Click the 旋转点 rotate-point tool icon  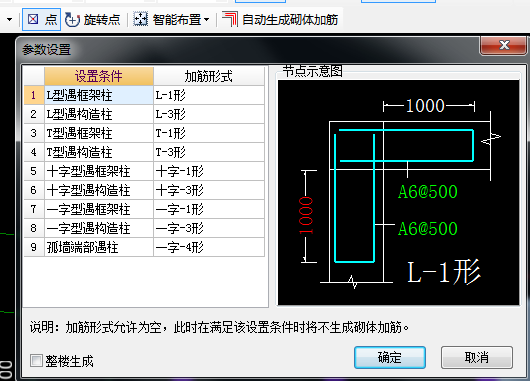[x=72, y=20]
